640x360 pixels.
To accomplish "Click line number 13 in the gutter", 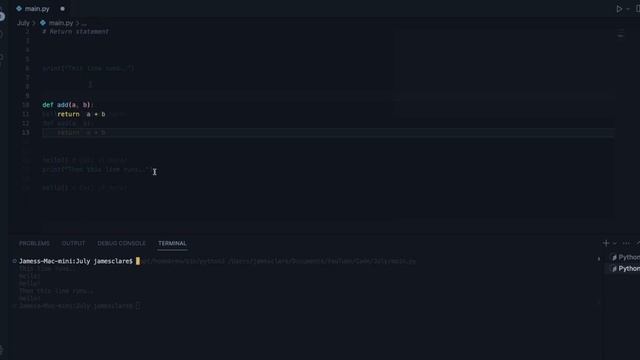I will pyautogui.click(x=25, y=132).
